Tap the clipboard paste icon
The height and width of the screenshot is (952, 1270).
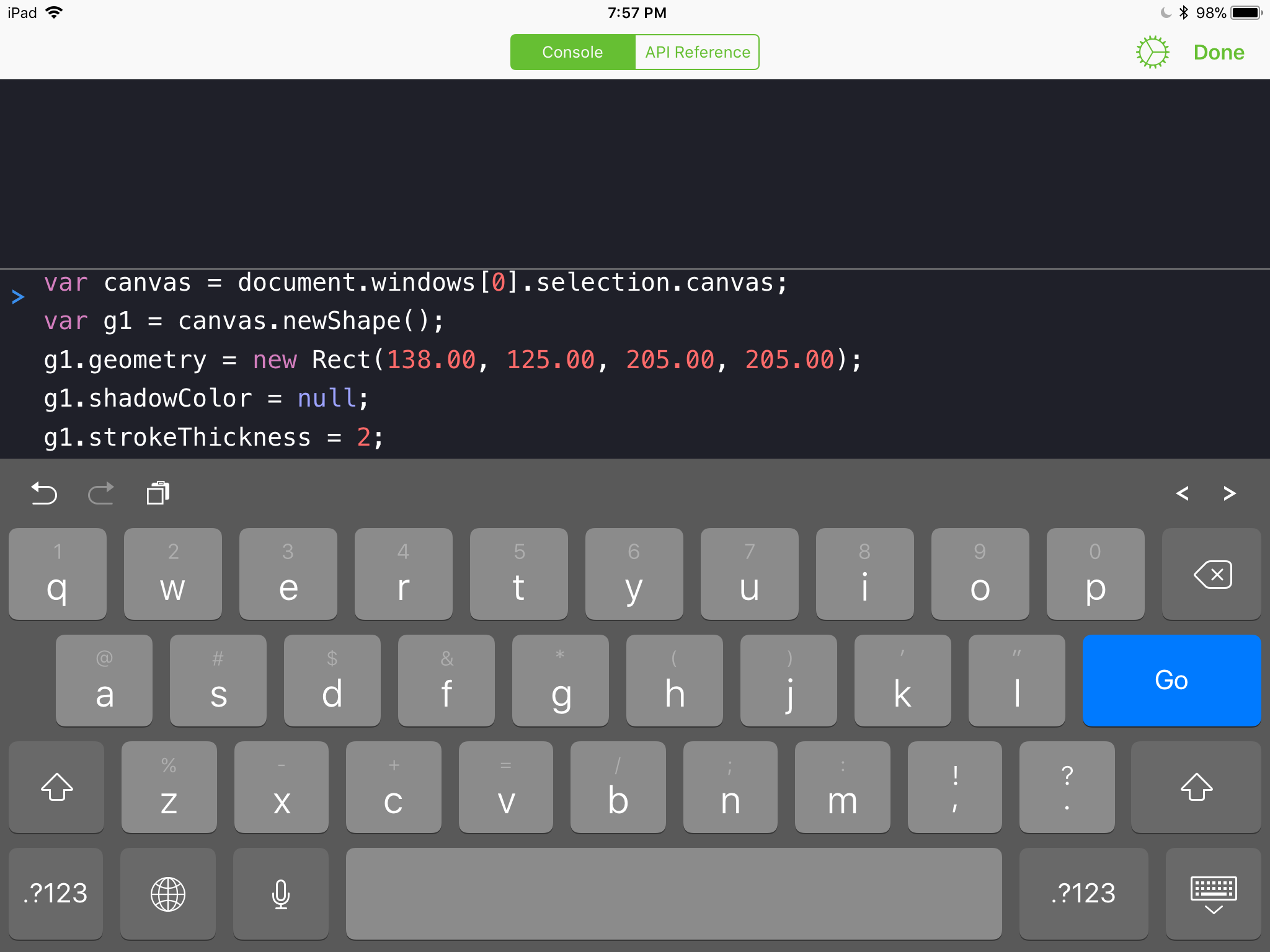158,493
